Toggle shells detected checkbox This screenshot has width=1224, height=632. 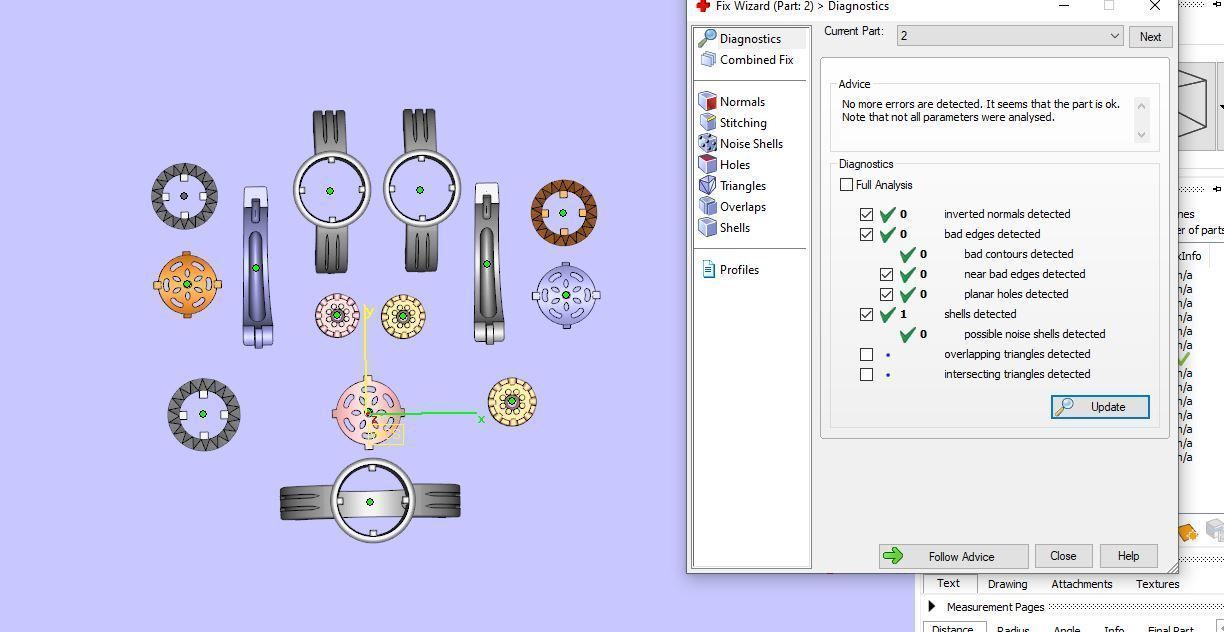866,314
